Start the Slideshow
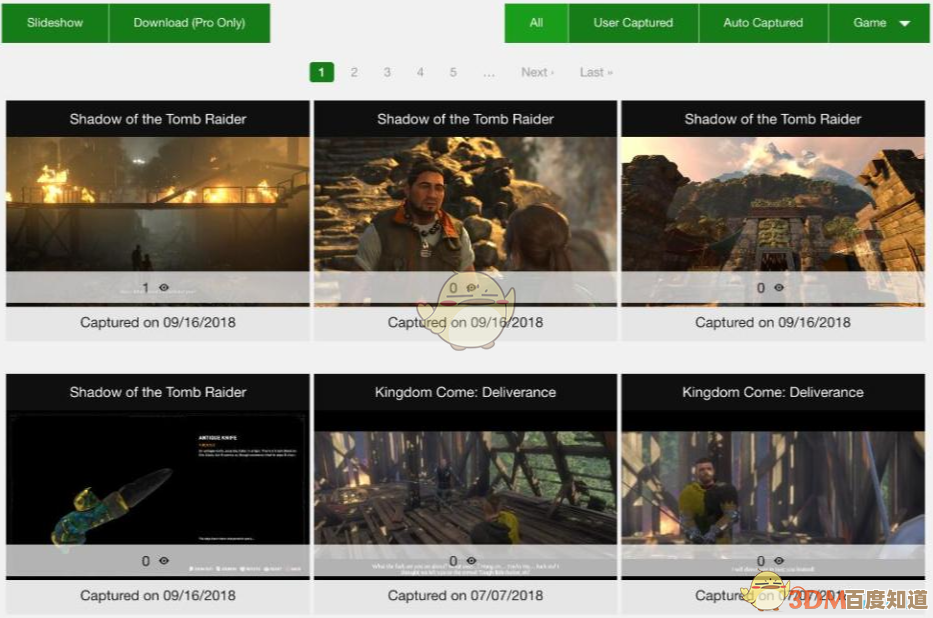The width and height of the screenshot is (933, 618). (55, 23)
